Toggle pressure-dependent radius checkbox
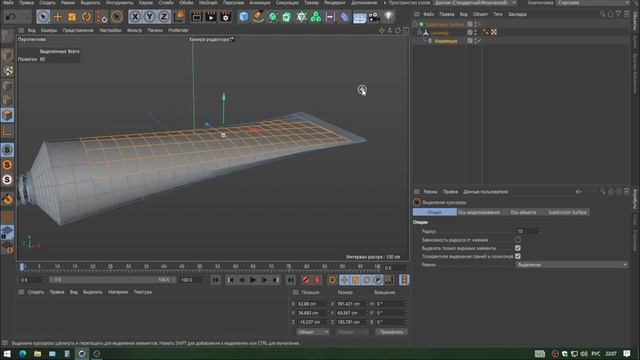This screenshot has width=640, height=360. click(x=518, y=240)
